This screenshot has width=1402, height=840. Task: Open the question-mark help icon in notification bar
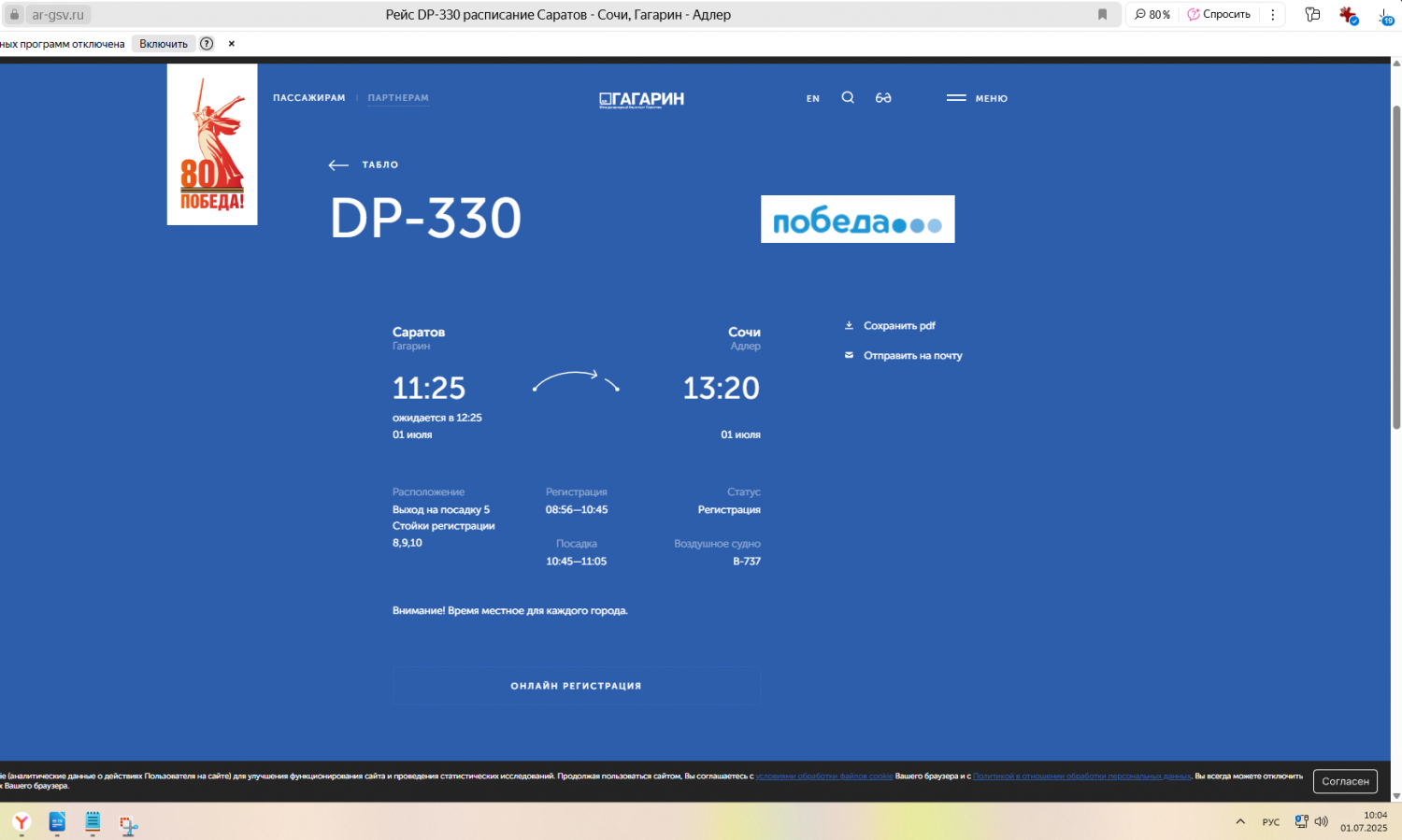click(x=207, y=44)
